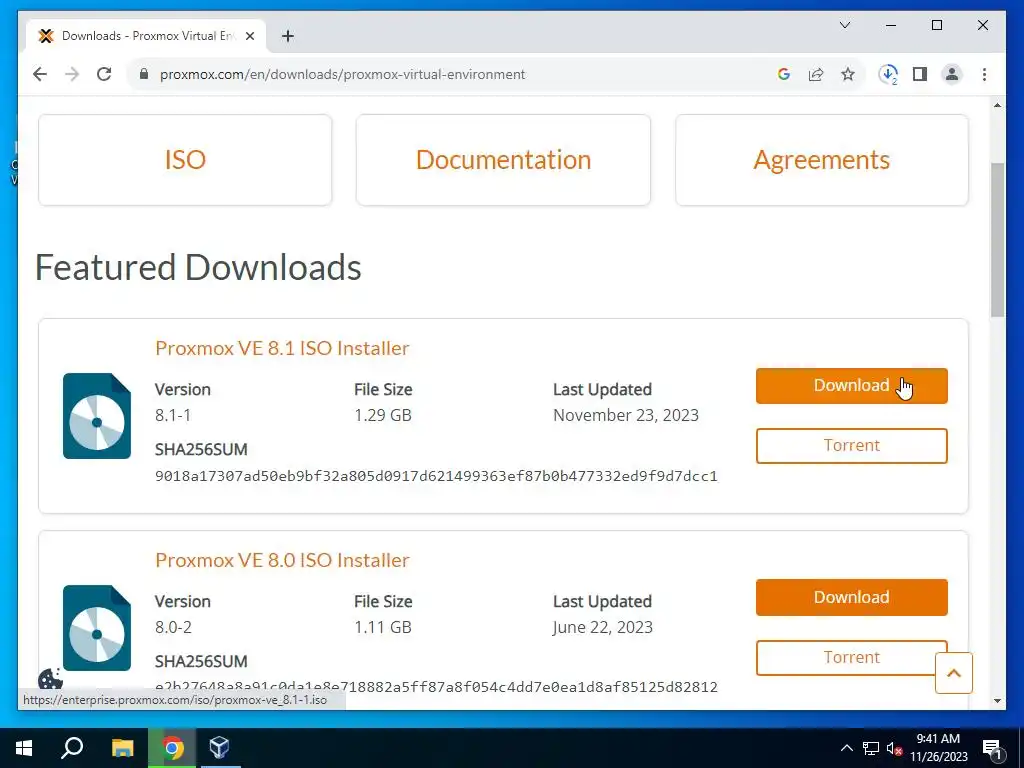The image size is (1024, 768).
Task: Click the Featured Downloads heading
Action: tap(198, 268)
